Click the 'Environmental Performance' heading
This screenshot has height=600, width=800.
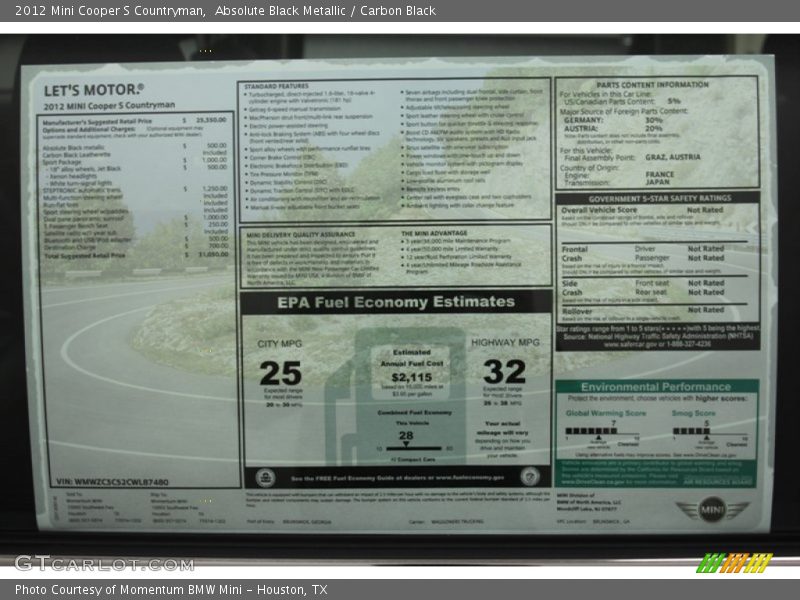(x=656, y=387)
